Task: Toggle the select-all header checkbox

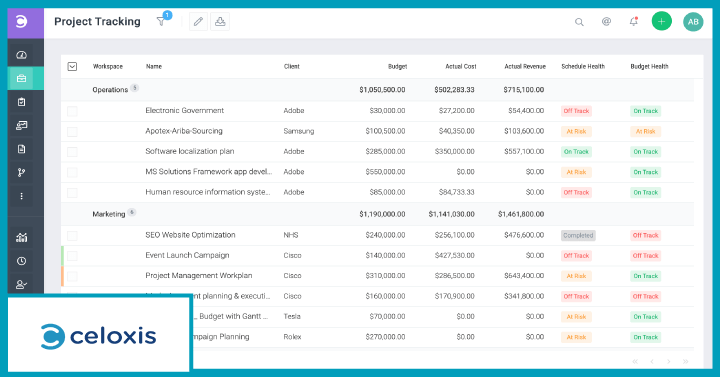Action: pyautogui.click(x=72, y=67)
